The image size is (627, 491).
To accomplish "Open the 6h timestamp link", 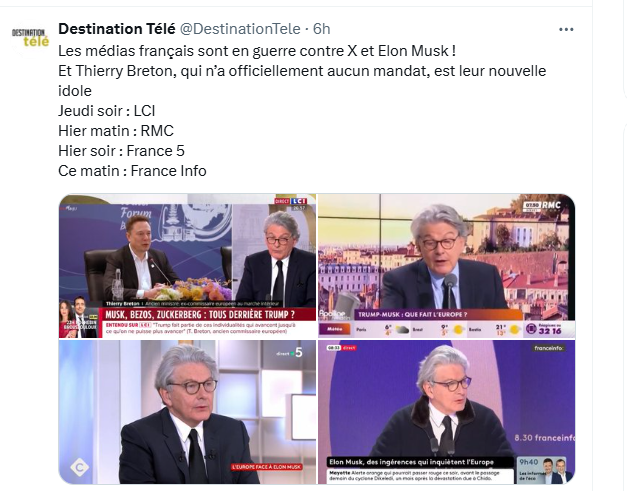I will (x=321, y=29).
